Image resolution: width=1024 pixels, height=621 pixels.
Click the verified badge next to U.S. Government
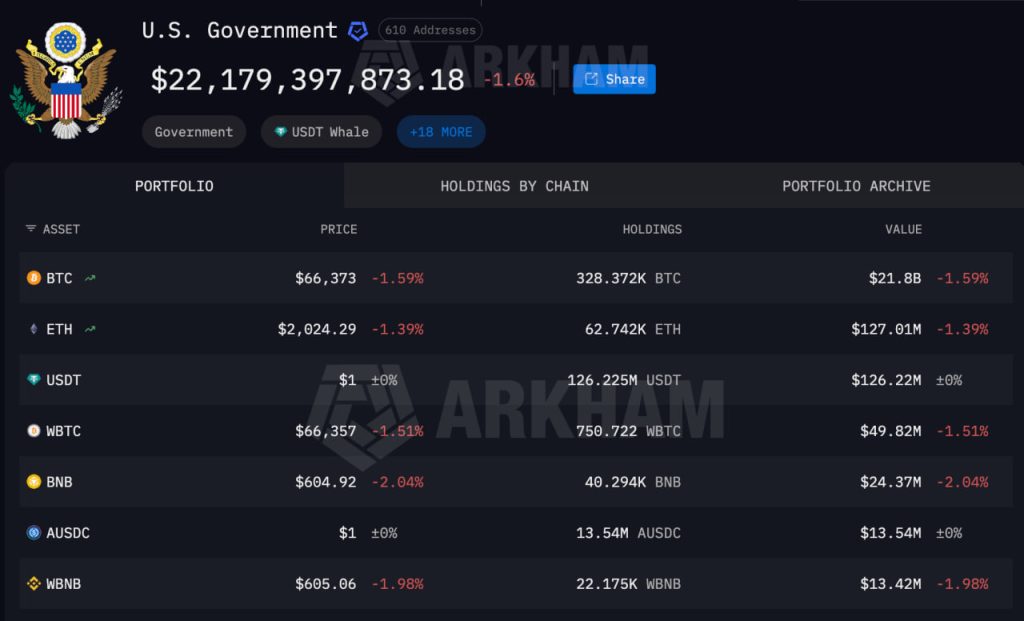coord(358,30)
